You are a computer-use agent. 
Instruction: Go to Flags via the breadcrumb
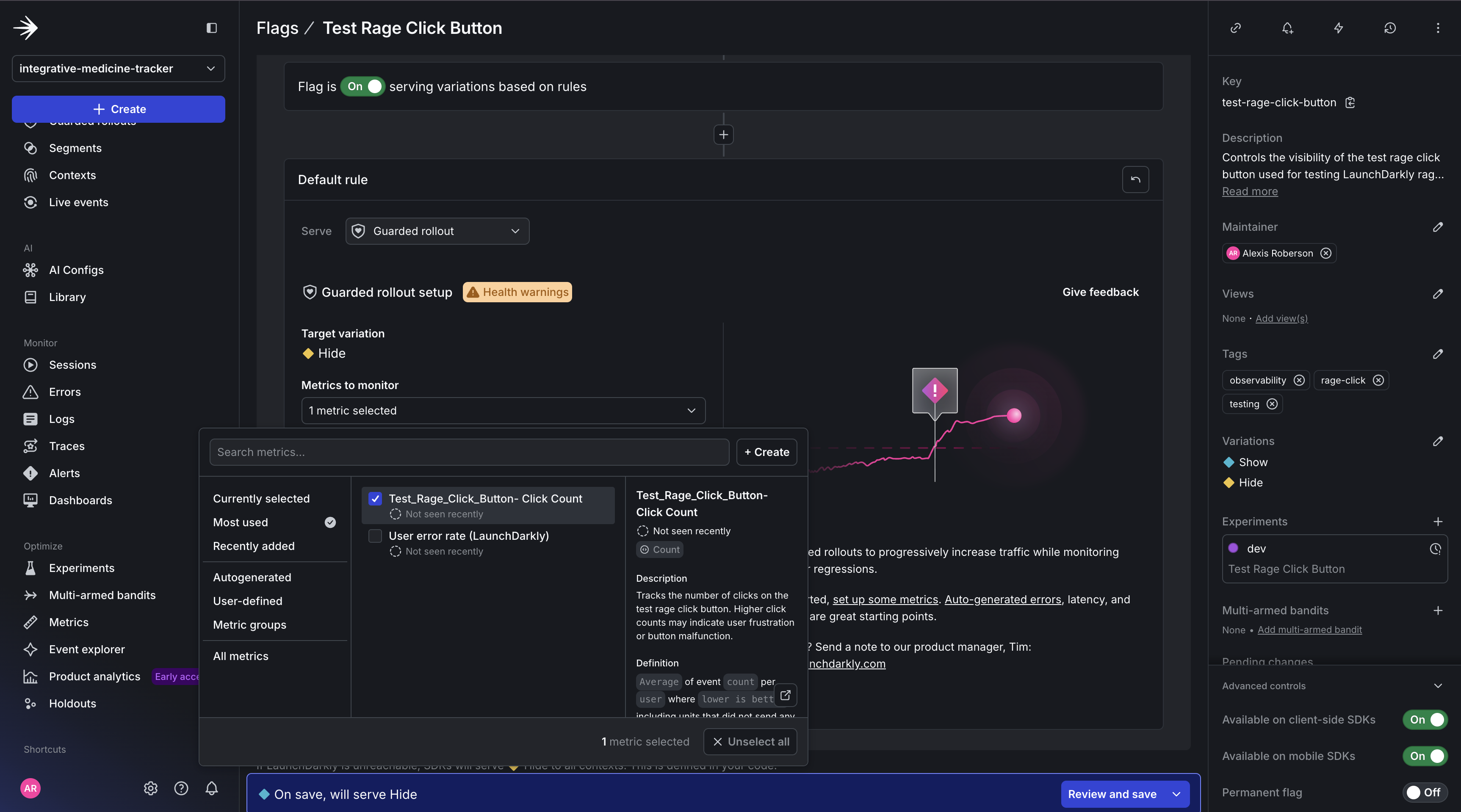pyautogui.click(x=277, y=27)
